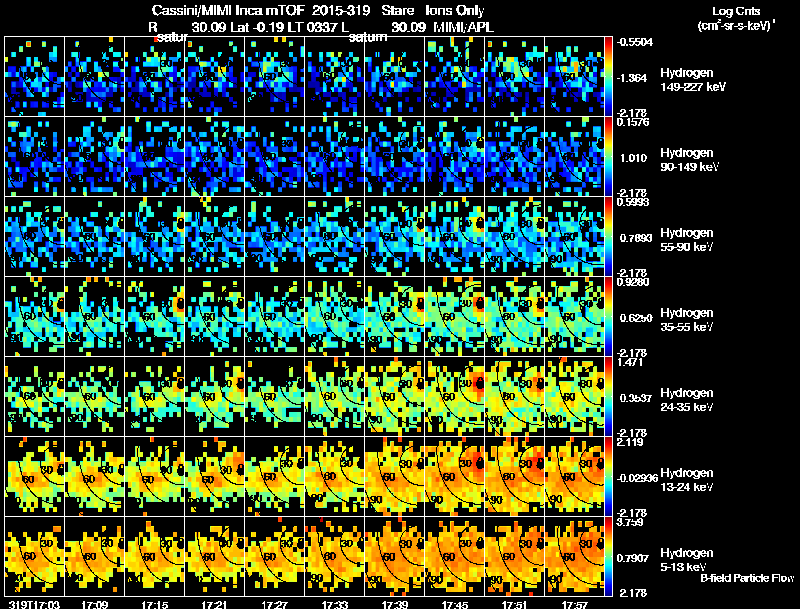Click the '17:33' time axis label
The height and width of the screenshot is (609, 800).
pos(335,604)
